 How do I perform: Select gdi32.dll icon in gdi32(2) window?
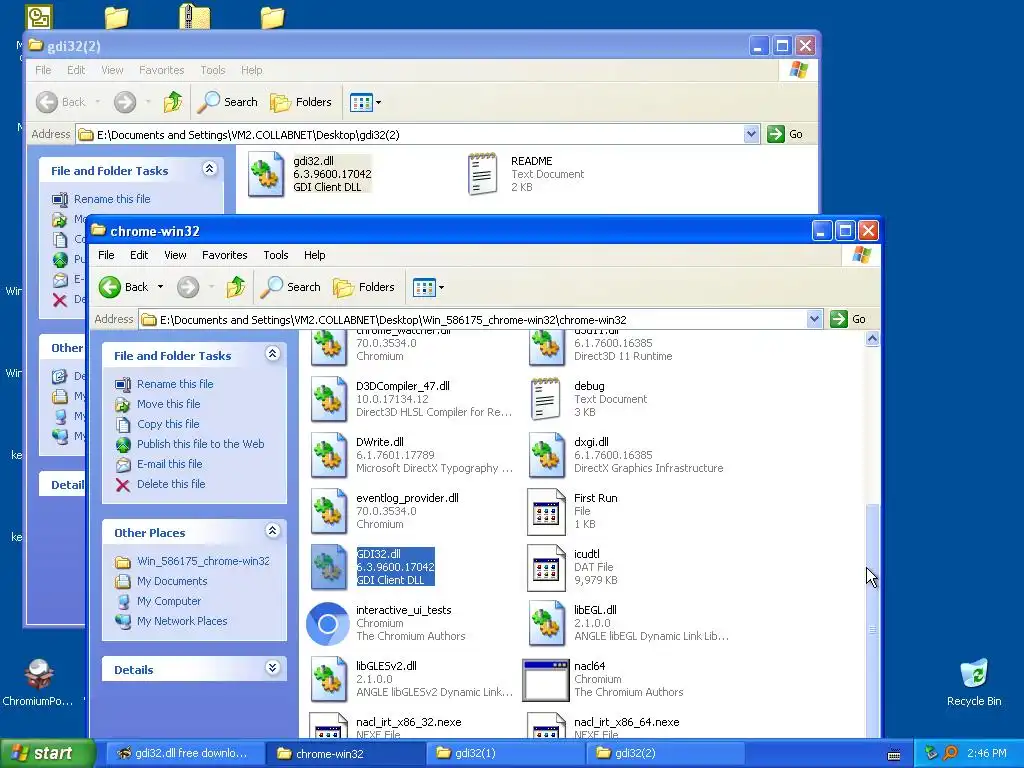(x=265, y=174)
